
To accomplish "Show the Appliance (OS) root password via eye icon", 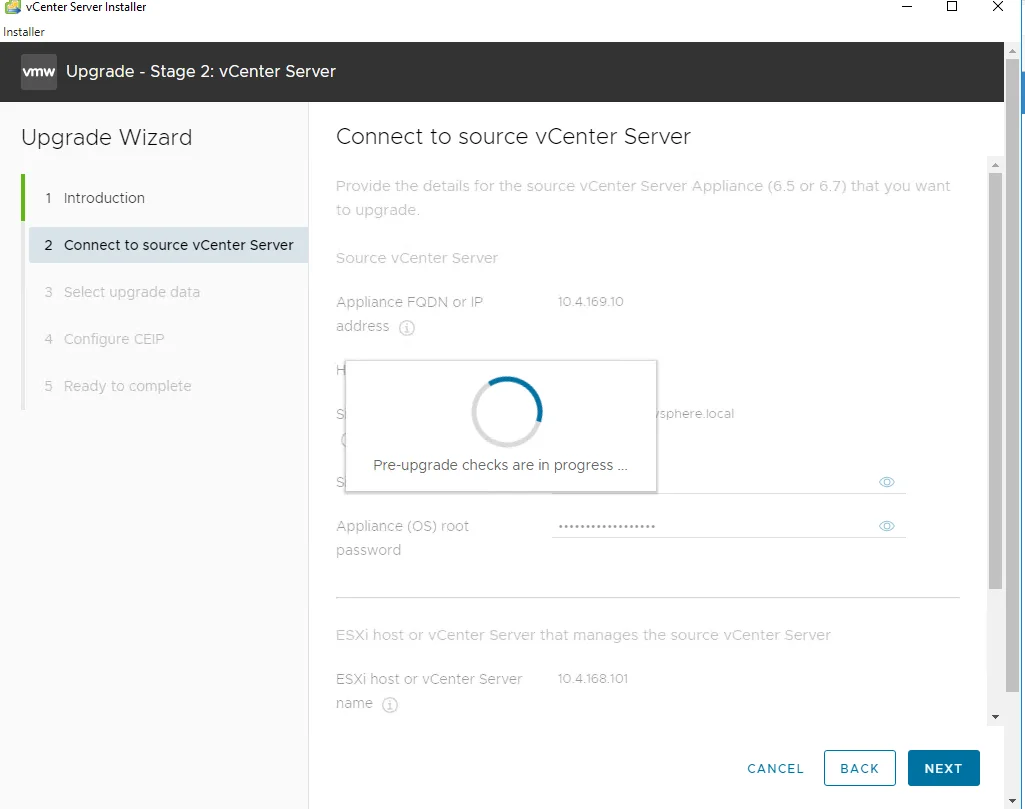I will [x=886, y=526].
